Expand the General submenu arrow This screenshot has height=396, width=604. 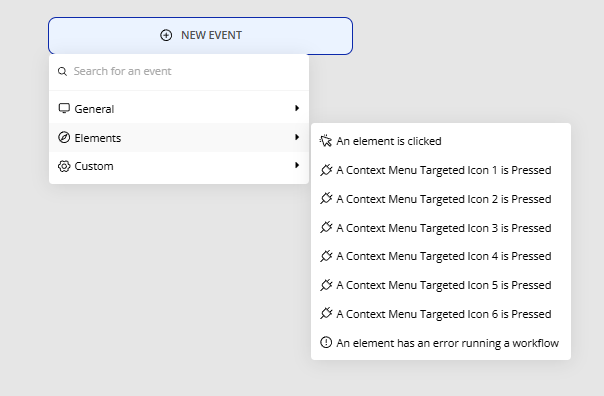point(297,108)
